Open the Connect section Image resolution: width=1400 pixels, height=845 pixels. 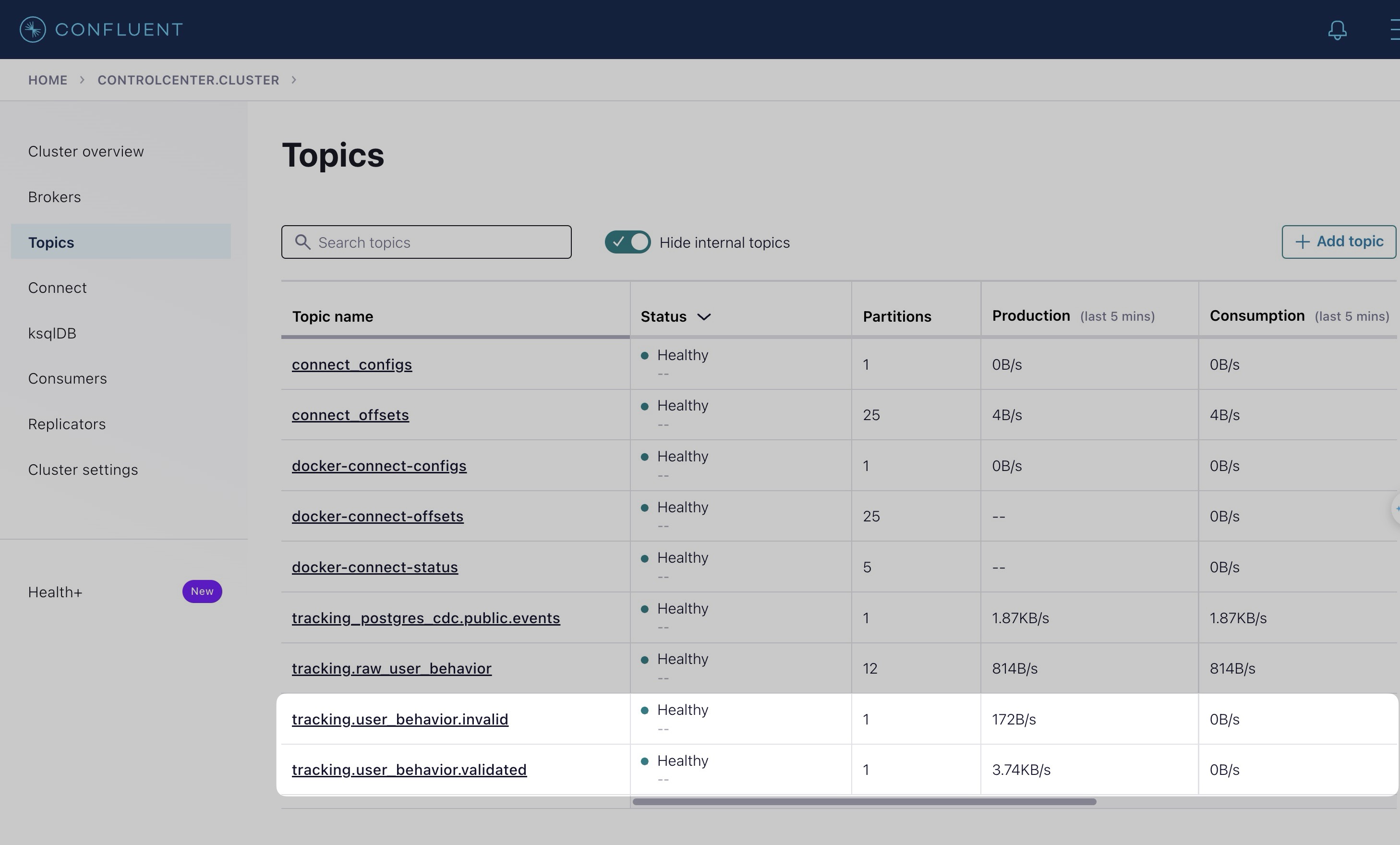[x=58, y=288]
